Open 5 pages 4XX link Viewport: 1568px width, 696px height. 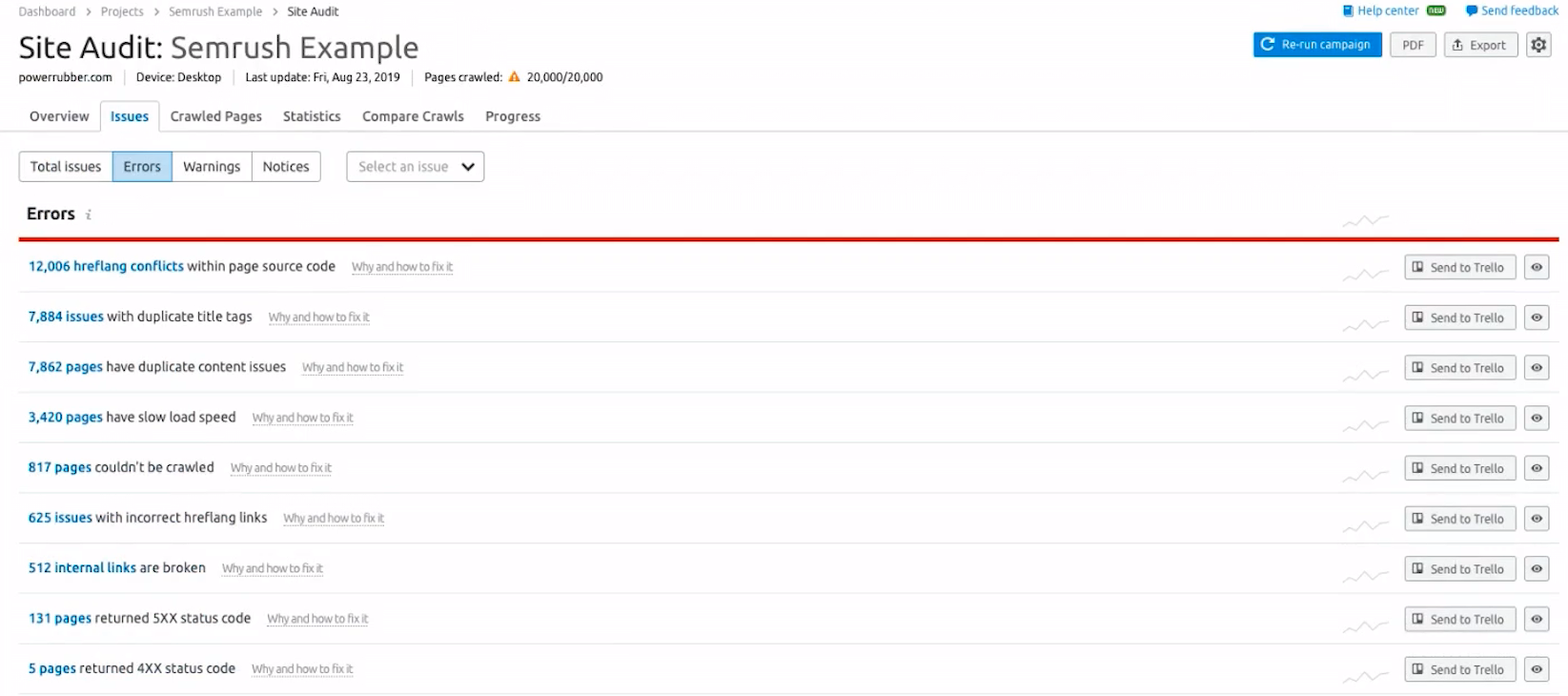(52, 668)
